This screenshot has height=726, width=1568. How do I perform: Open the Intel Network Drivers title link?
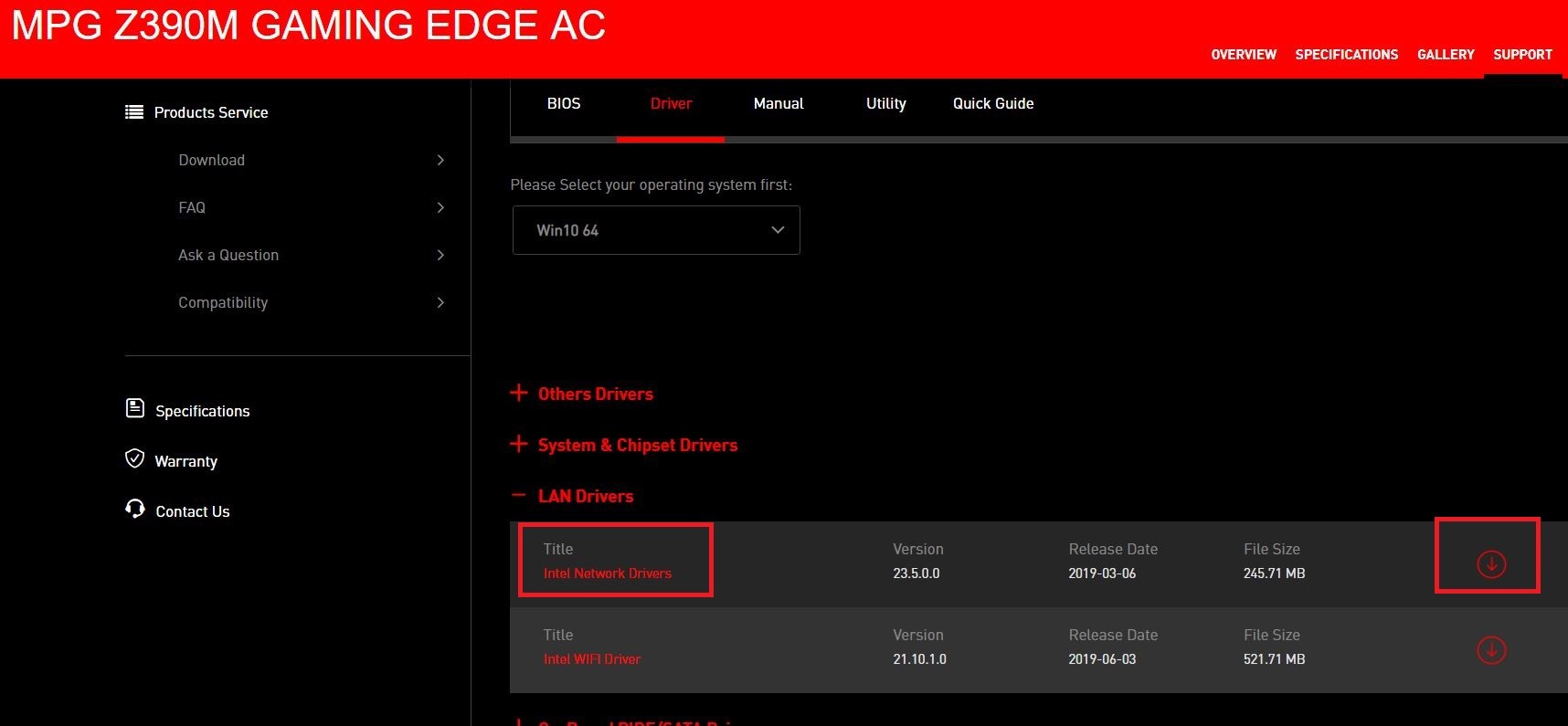[x=607, y=573]
